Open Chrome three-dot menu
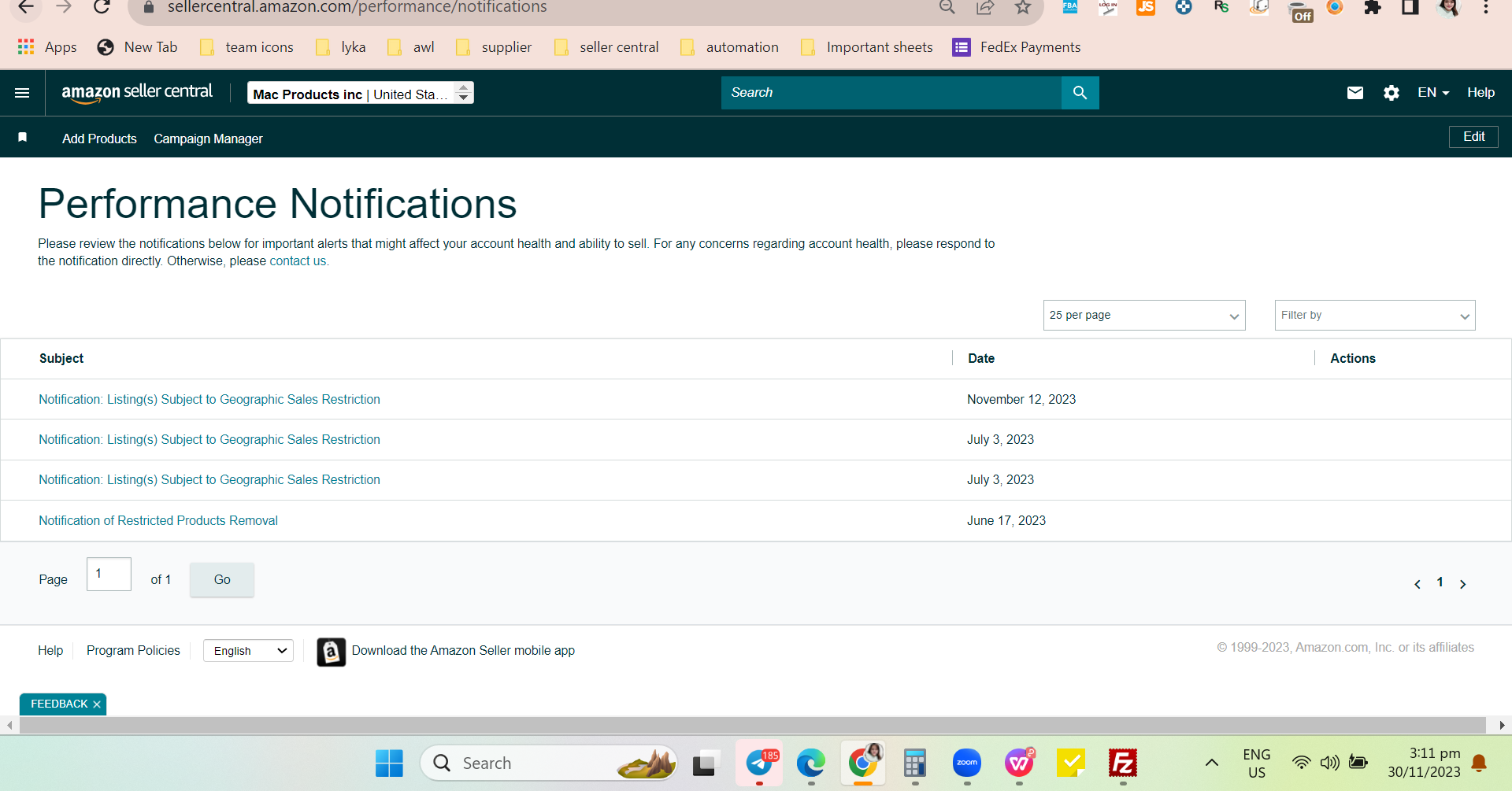The image size is (1512, 791). [1486, 8]
